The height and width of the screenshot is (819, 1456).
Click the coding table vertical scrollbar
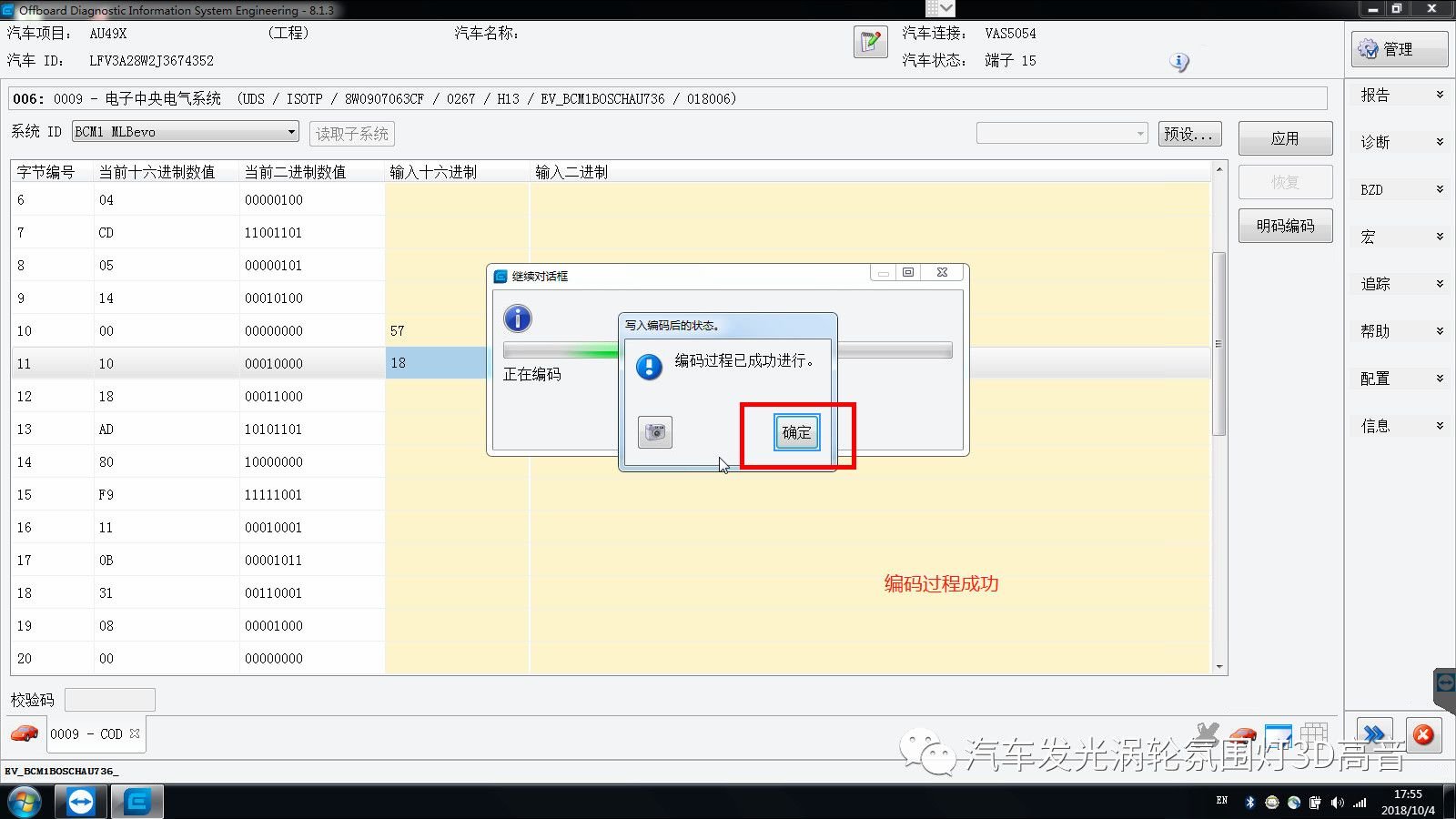click(1219, 344)
